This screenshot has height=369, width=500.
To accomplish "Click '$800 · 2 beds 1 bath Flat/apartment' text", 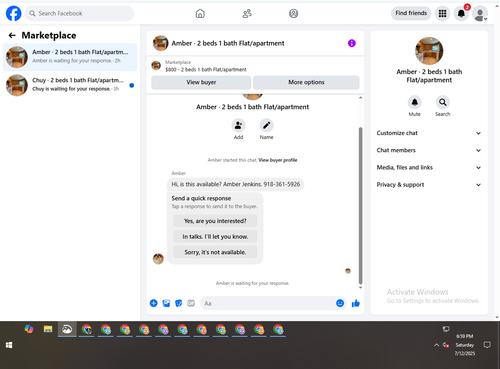I will coord(206,70).
